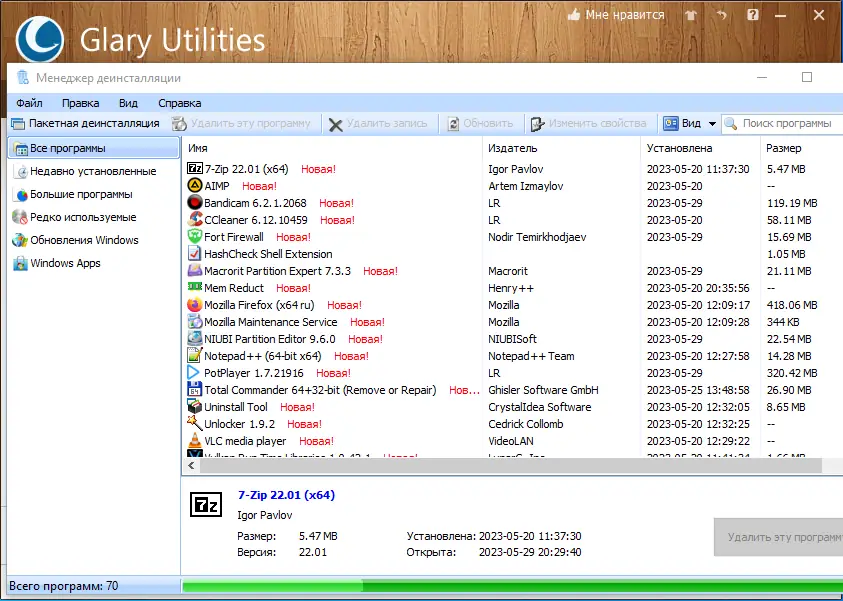Screen dimensions: 843x601
Task: Click Изменить свойства toolbar button
Action: pyautogui.click(x=589, y=124)
